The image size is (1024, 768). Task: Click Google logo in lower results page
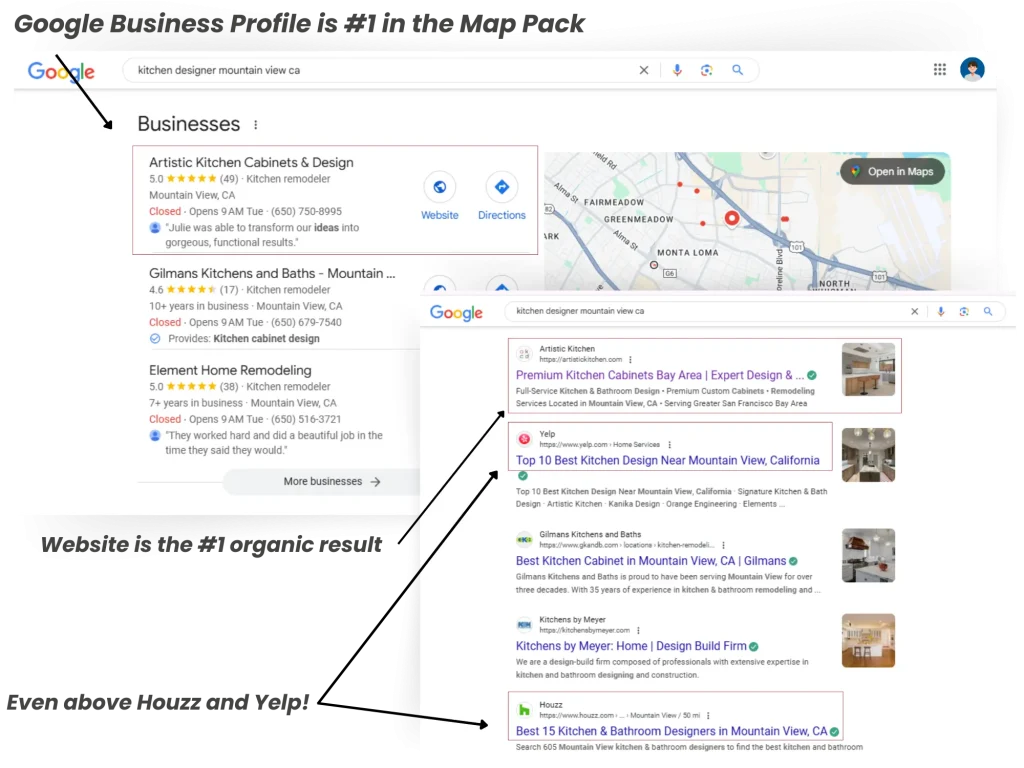coord(456,313)
